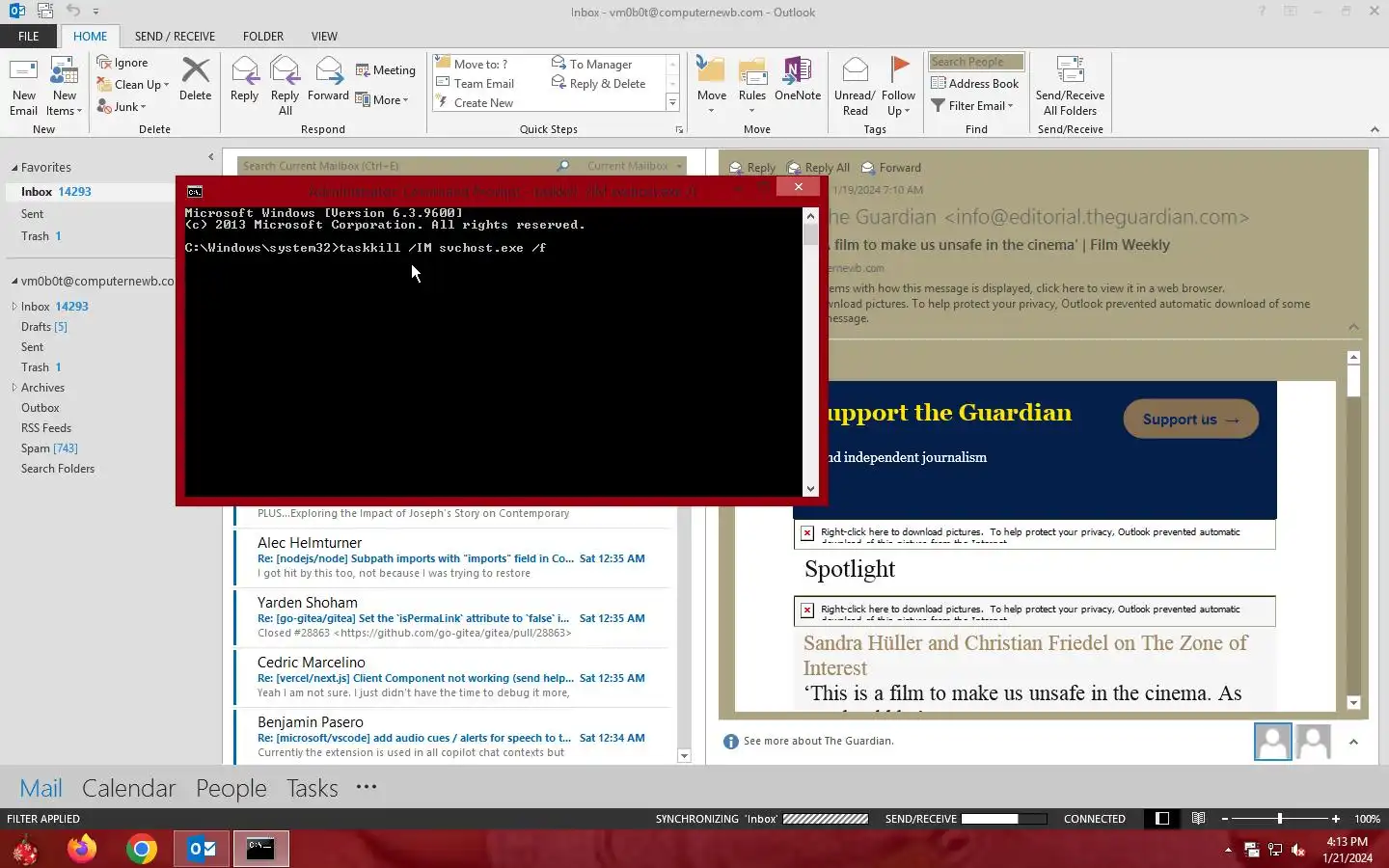Choose the To Manager quick step

[x=592, y=65]
